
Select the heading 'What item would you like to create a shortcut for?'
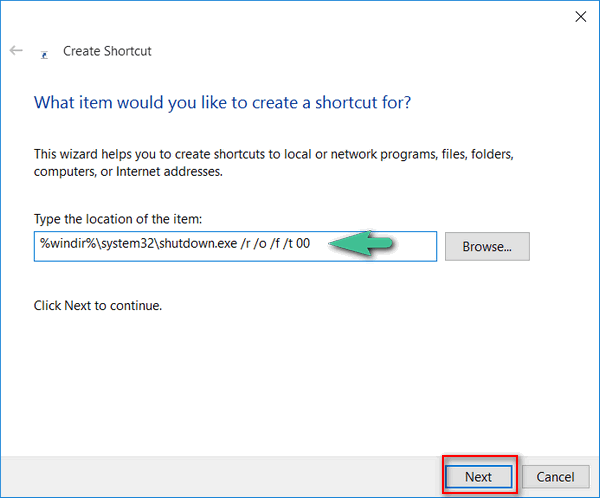pyautogui.click(x=223, y=103)
